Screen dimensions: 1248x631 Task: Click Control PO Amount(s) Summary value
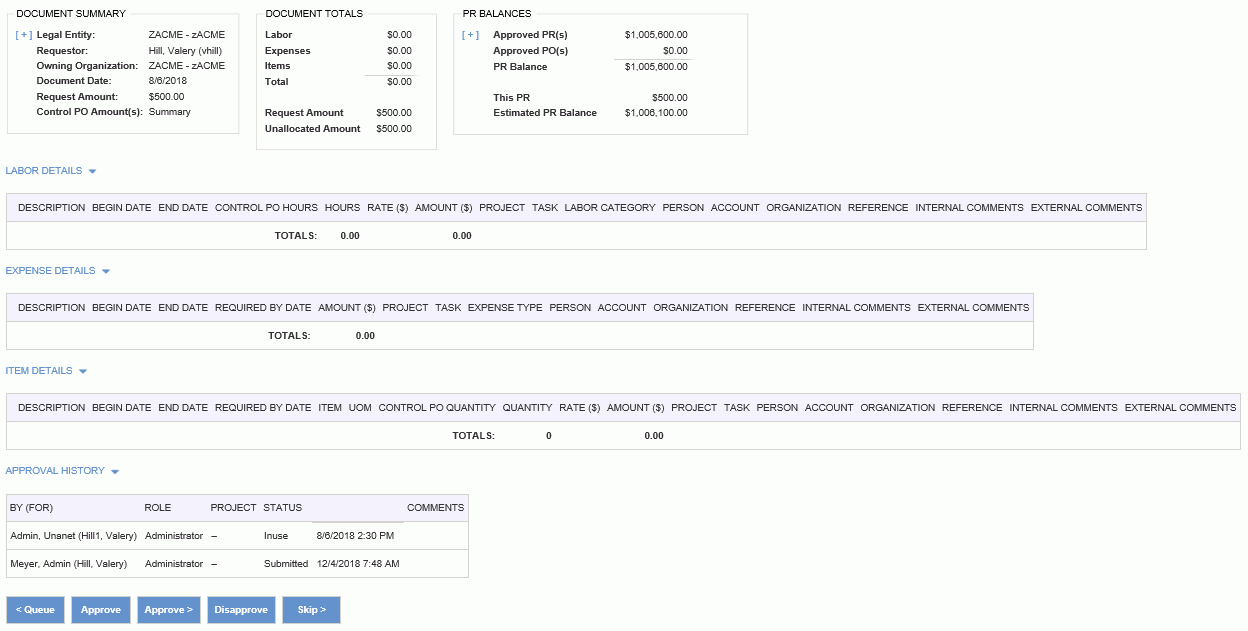170,112
